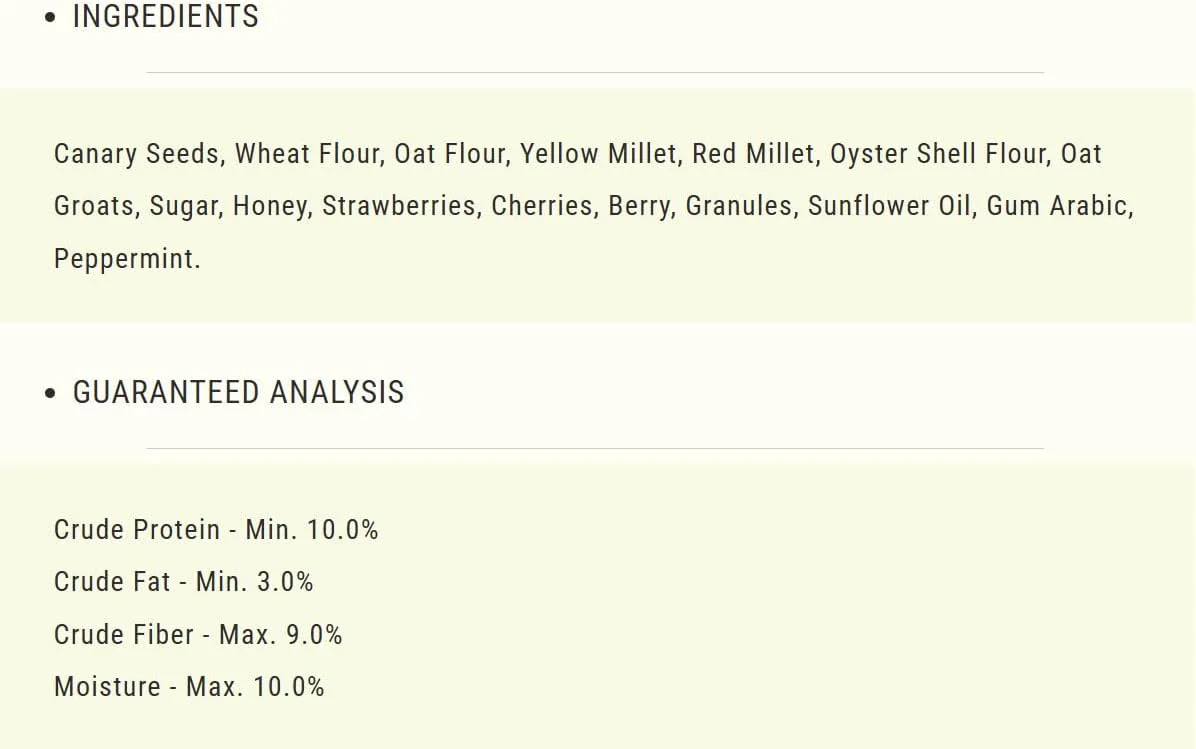Click the divider line under INGREDIENTS heading
Screen dimensions: 1196x749
pyautogui.click(x=595, y=72)
